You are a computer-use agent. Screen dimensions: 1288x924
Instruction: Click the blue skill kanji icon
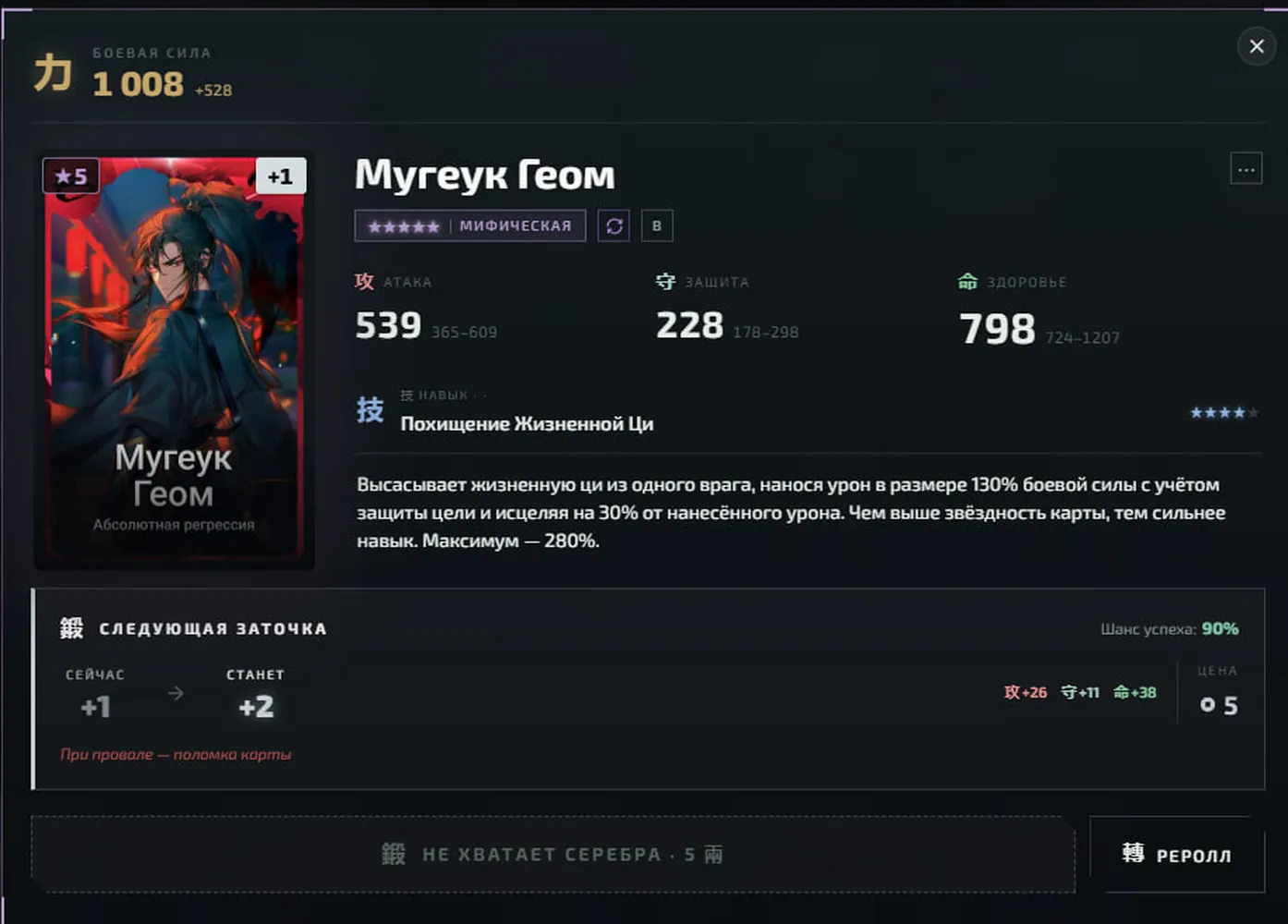coord(371,409)
